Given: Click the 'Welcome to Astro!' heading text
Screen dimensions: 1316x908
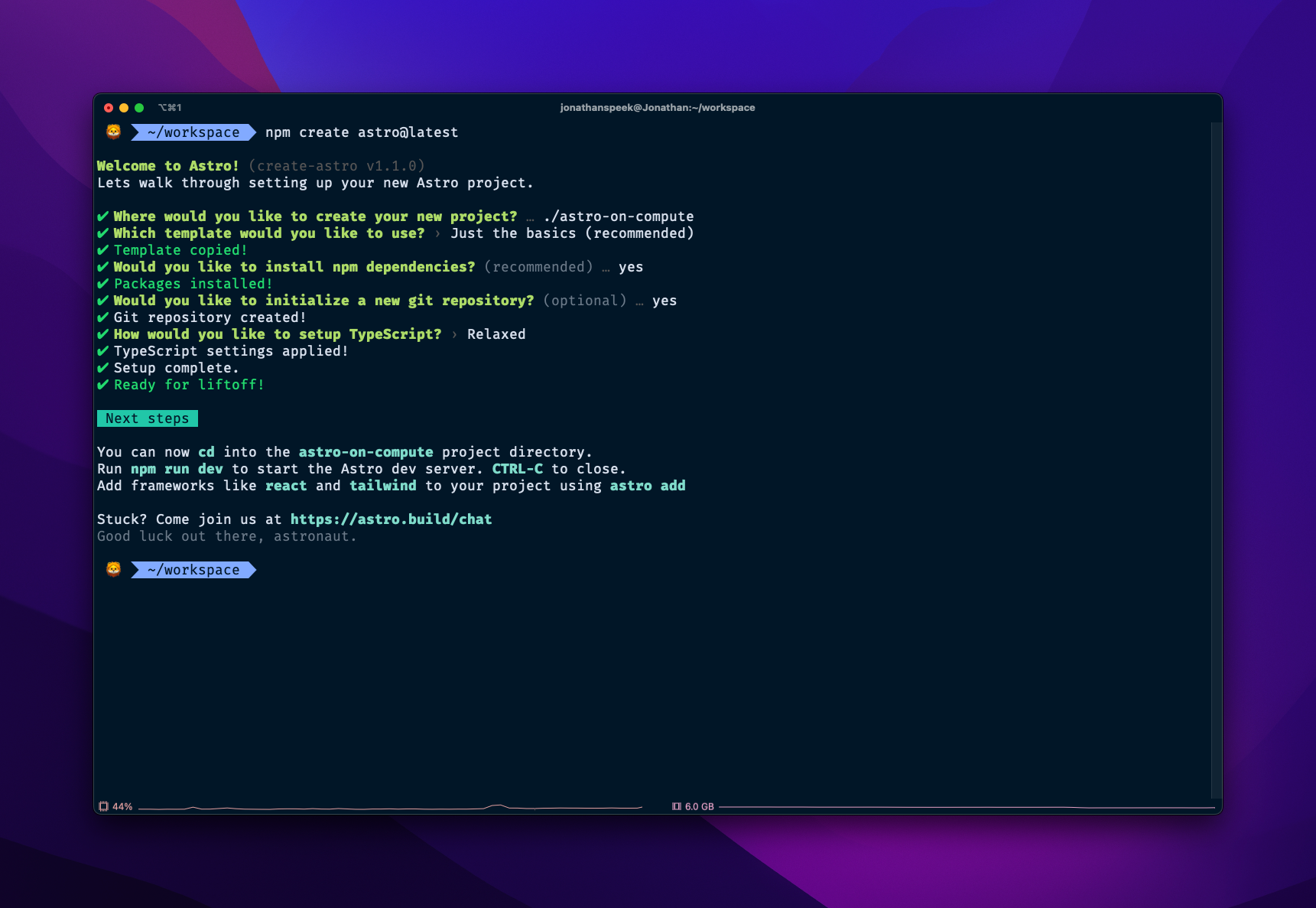Looking at the screenshot, I should click(x=168, y=166).
